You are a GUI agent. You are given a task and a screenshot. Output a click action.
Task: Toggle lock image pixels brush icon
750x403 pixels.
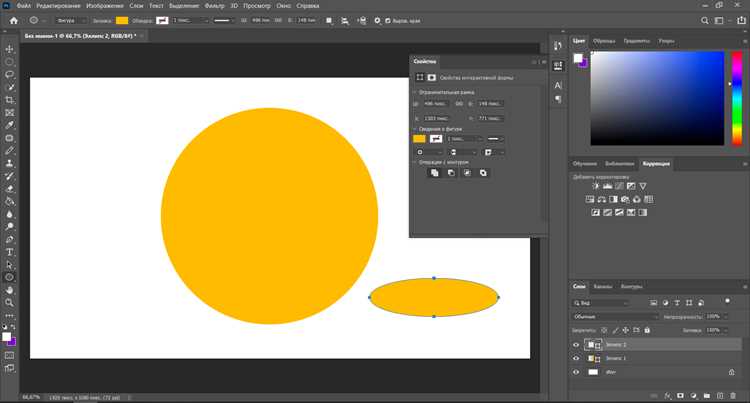(615, 330)
